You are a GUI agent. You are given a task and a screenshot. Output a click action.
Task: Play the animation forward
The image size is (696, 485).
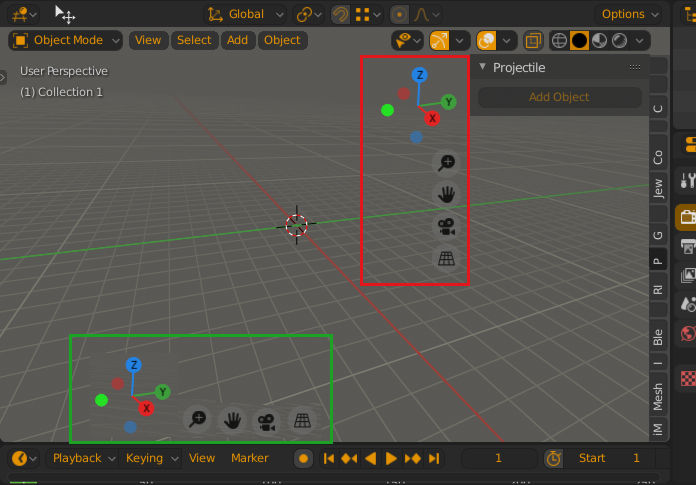[x=391, y=459]
